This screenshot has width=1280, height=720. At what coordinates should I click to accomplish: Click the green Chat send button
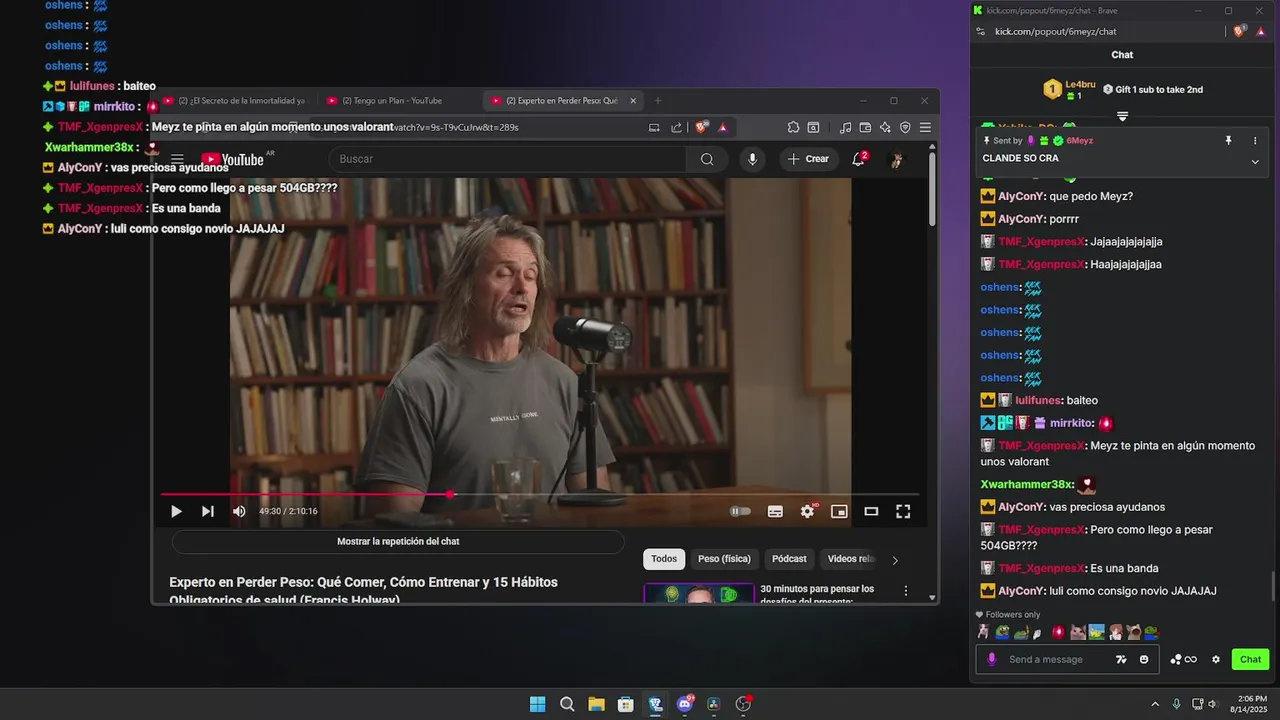click(x=1251, y=659)
